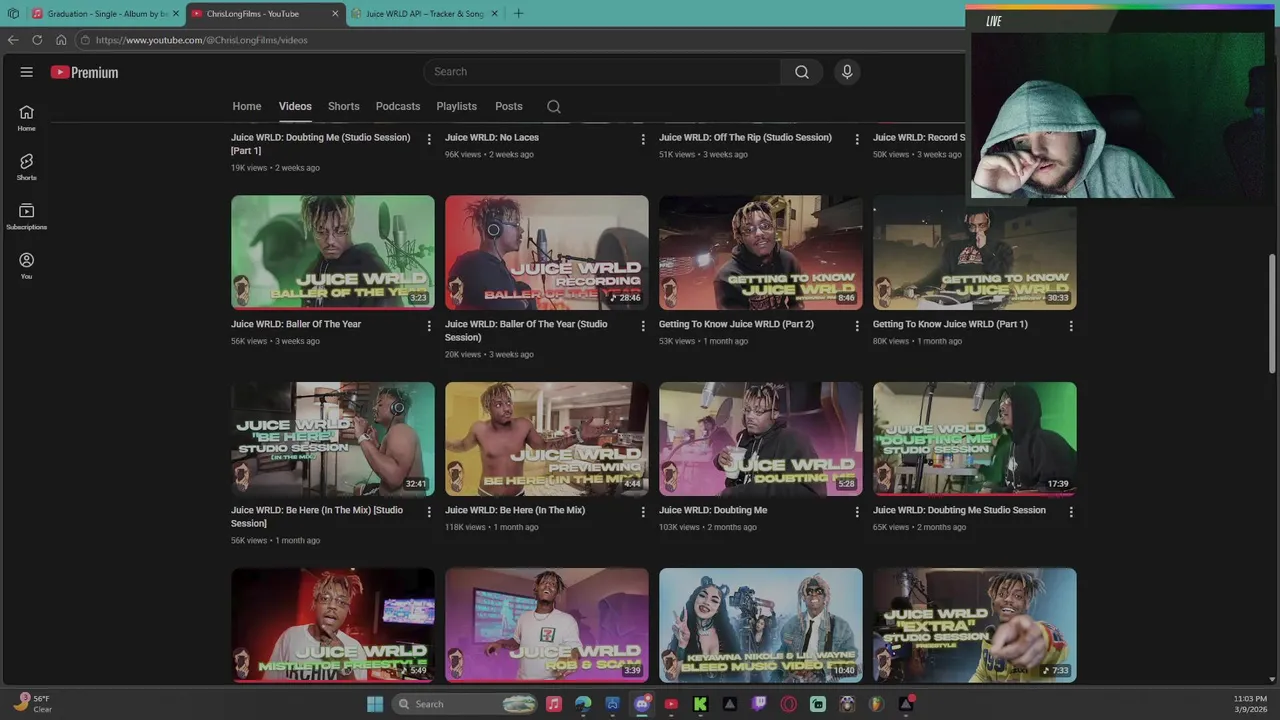Open the You page in sidebar
Viewport: 1280px width, 720px height.
point(26,266)
